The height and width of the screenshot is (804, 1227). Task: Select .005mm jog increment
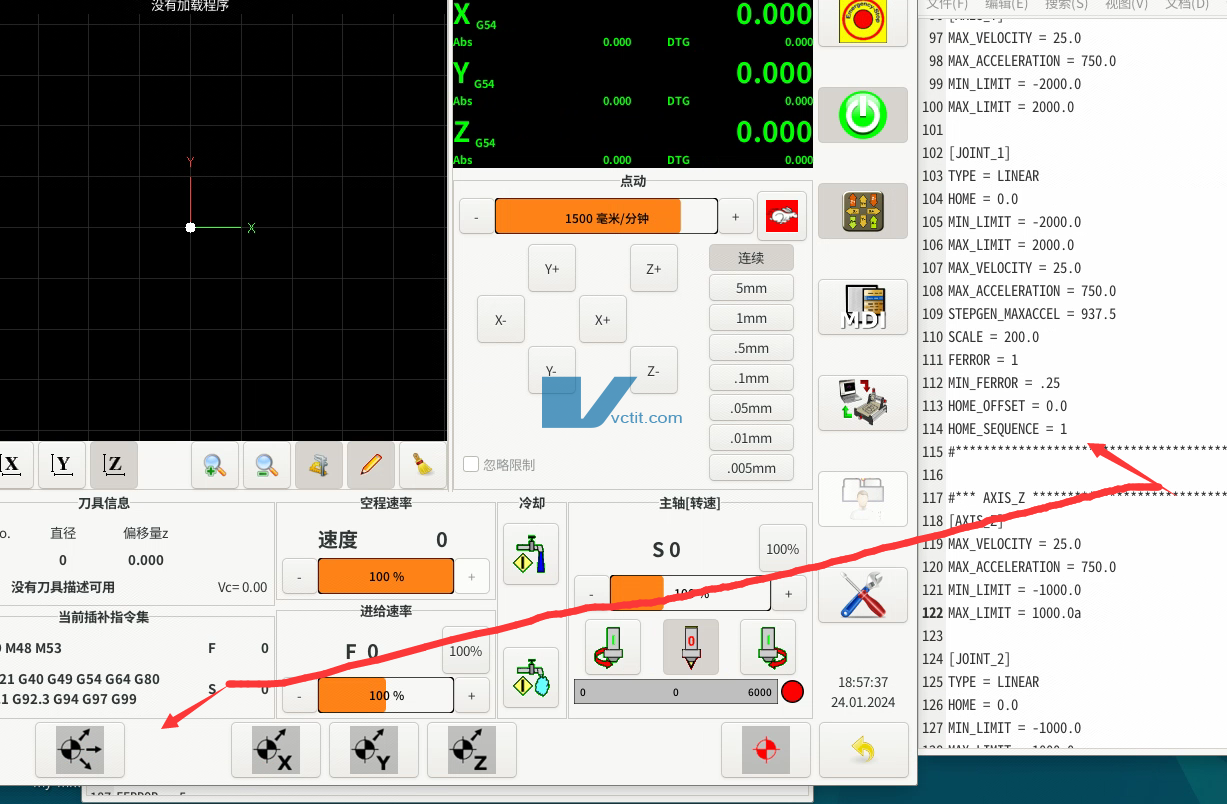pyautogui.click(x=751, y=468)
